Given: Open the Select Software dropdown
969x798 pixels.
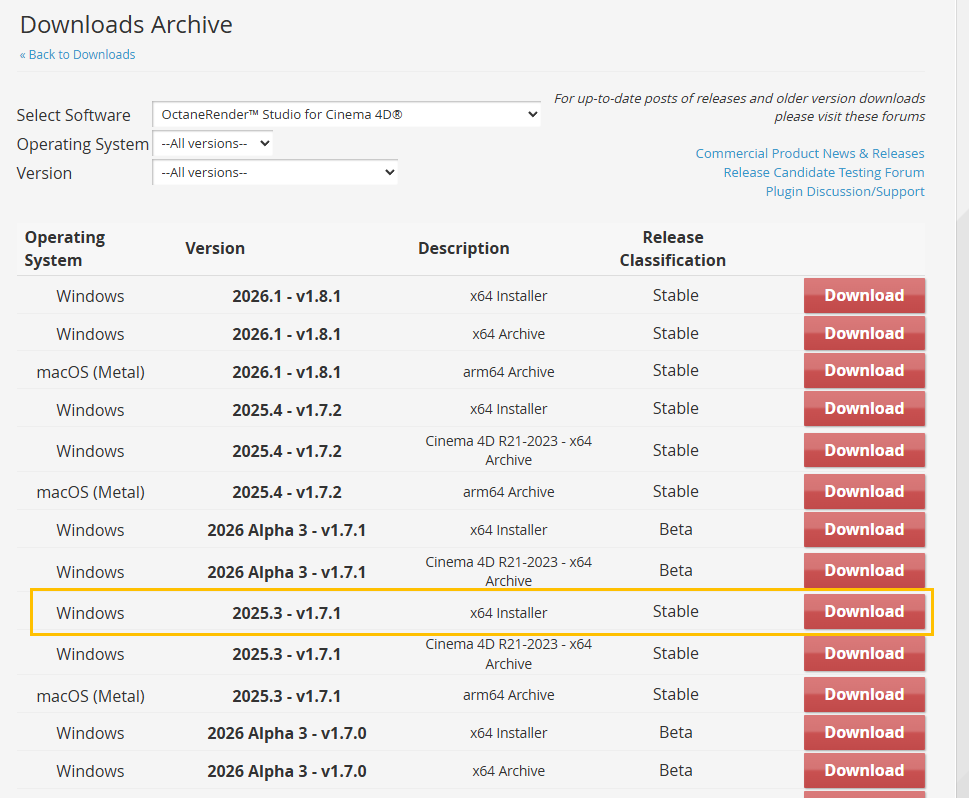Looking at the screenshot, I should click(x=346, y=114).
